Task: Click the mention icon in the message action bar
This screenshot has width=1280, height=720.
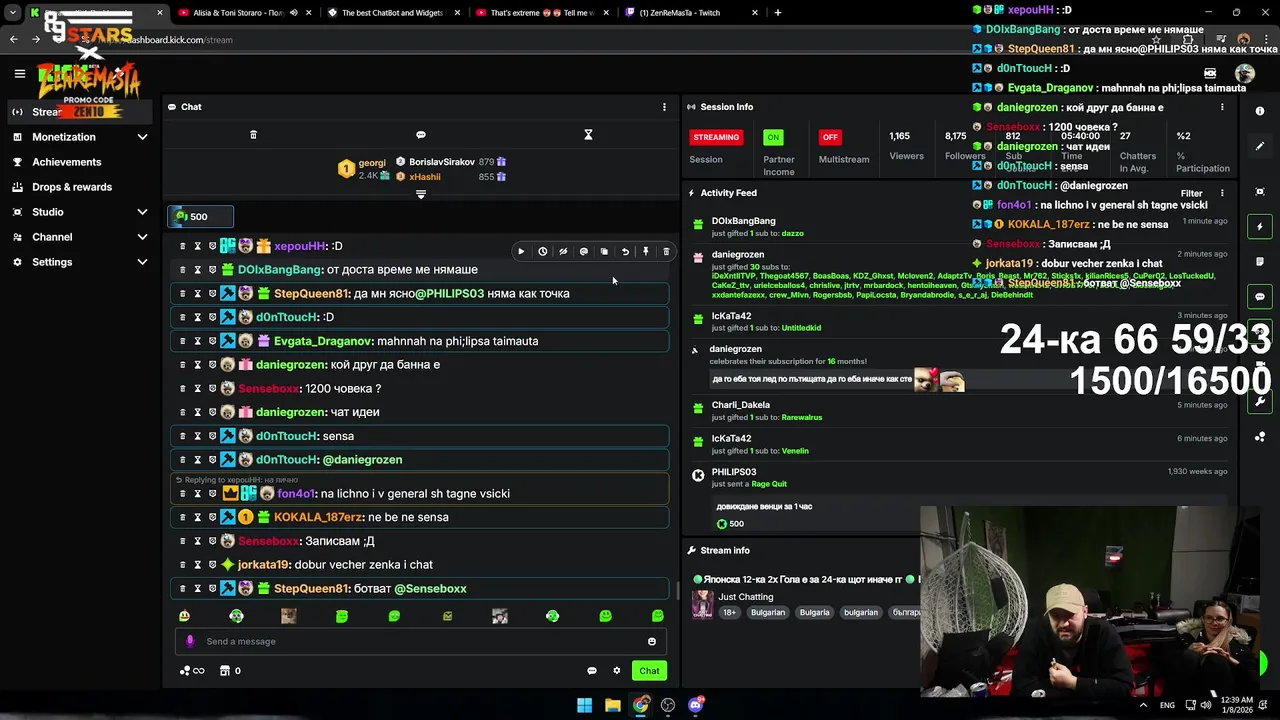Action: pos(584,252)
